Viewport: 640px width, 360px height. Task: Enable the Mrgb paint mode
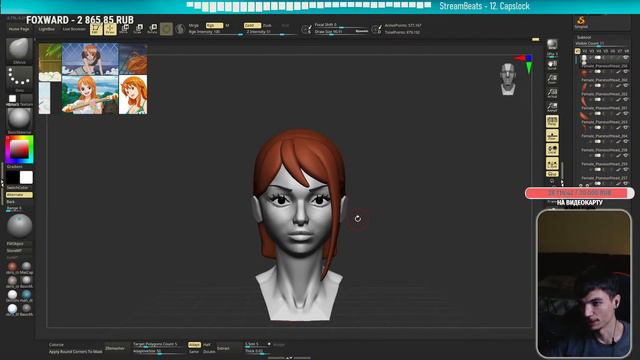click(x=194, y=25)
